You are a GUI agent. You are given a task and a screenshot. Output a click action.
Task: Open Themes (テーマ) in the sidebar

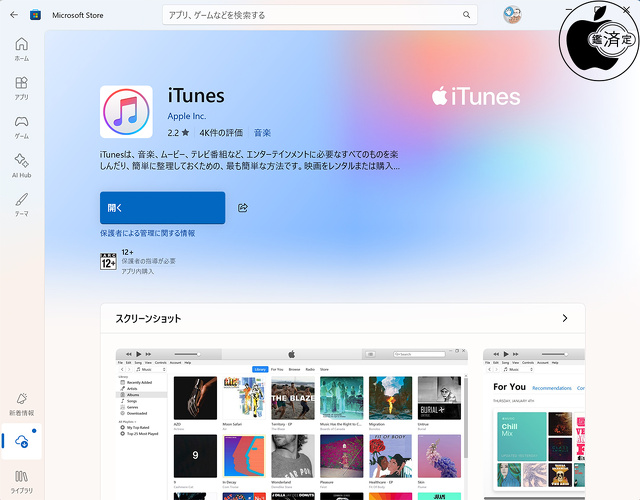22,205
